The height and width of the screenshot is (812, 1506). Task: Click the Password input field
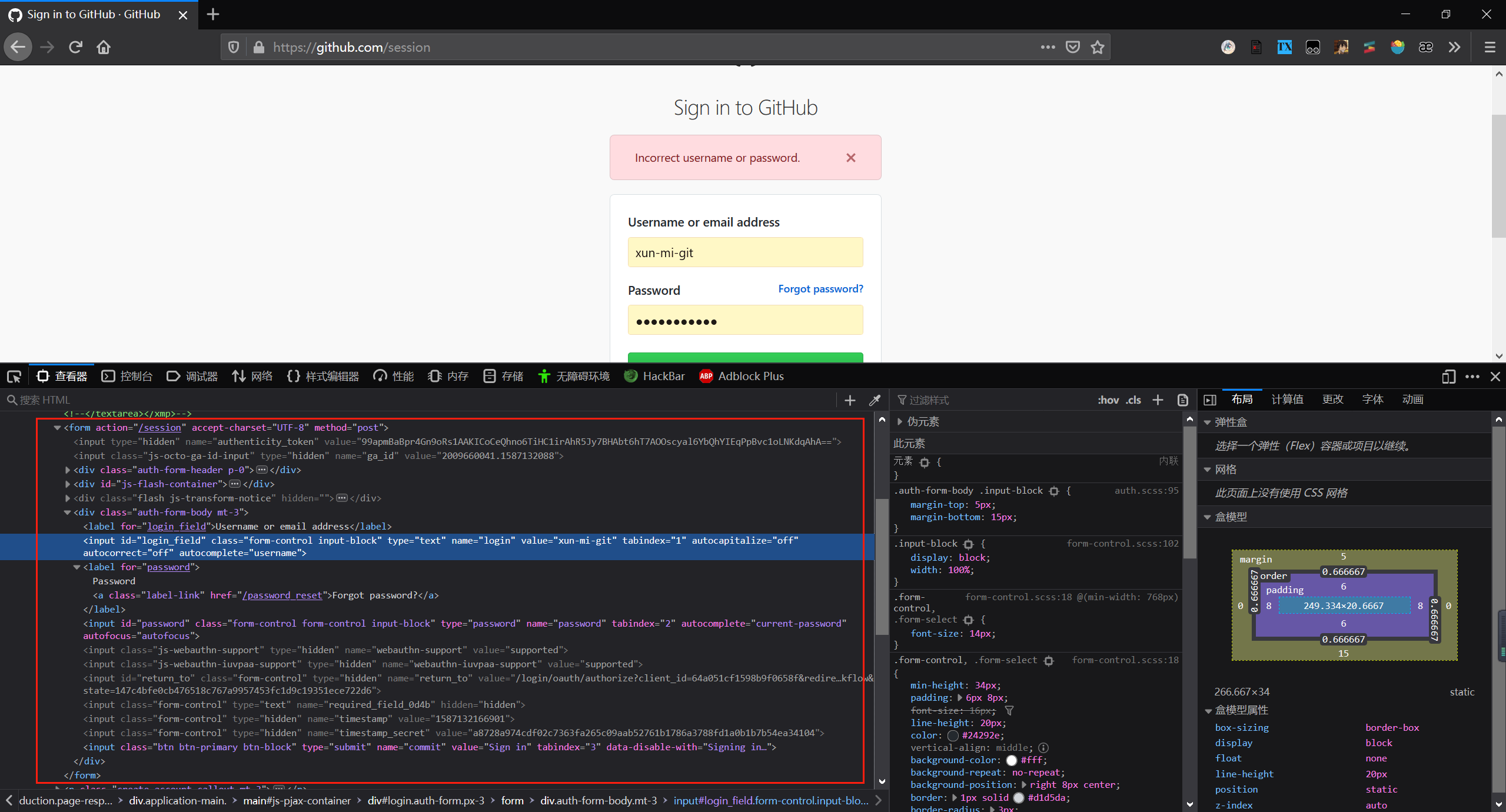click(745, 321)
